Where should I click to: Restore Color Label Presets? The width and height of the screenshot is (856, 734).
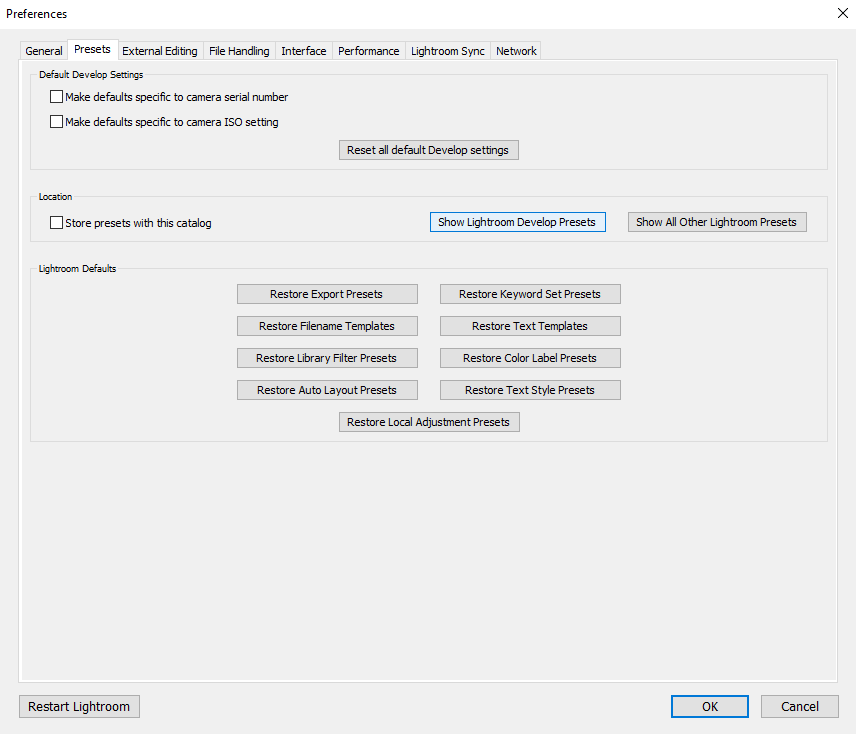(x=530, y=358)
